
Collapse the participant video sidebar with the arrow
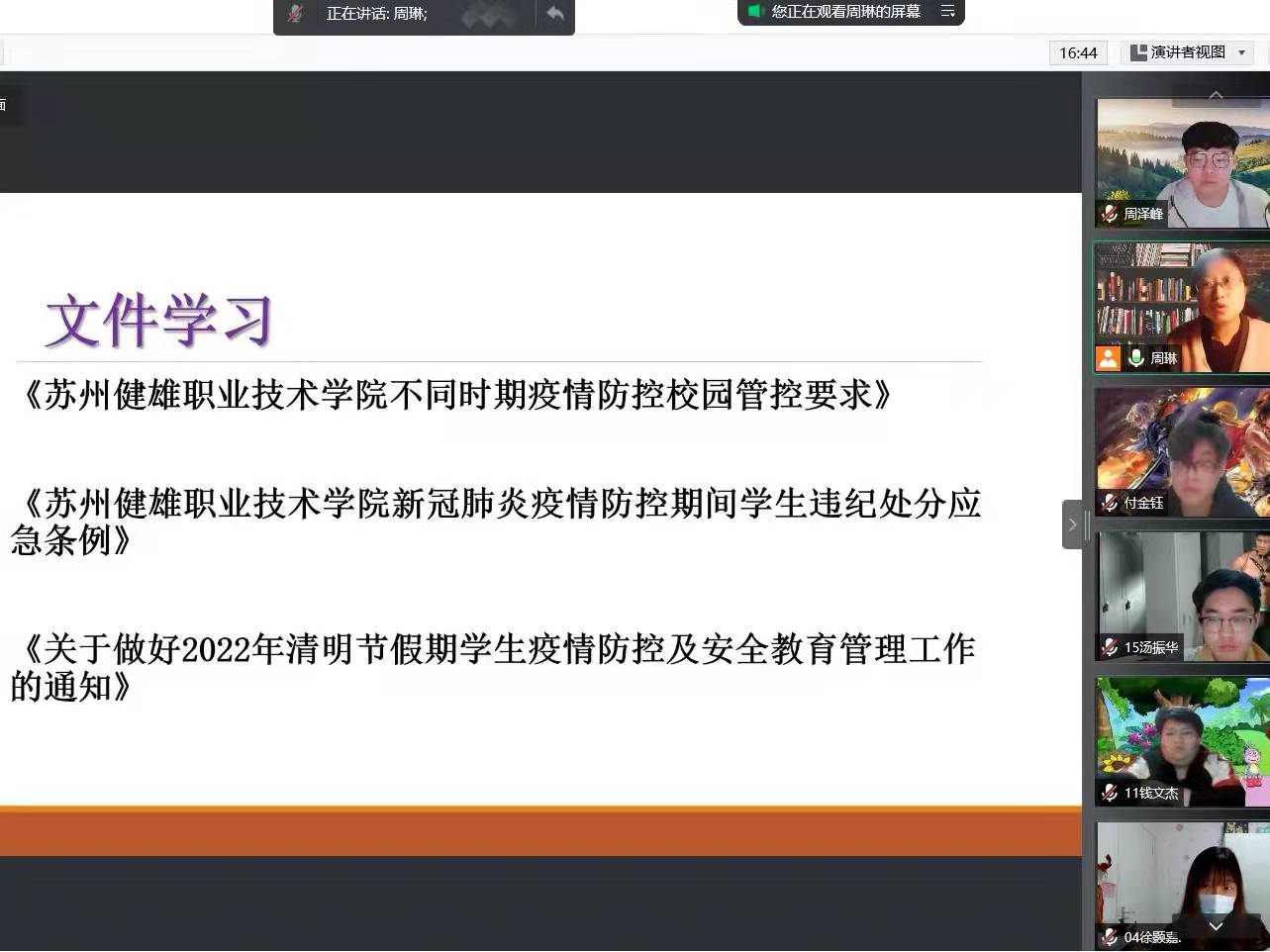[1072, 524]
